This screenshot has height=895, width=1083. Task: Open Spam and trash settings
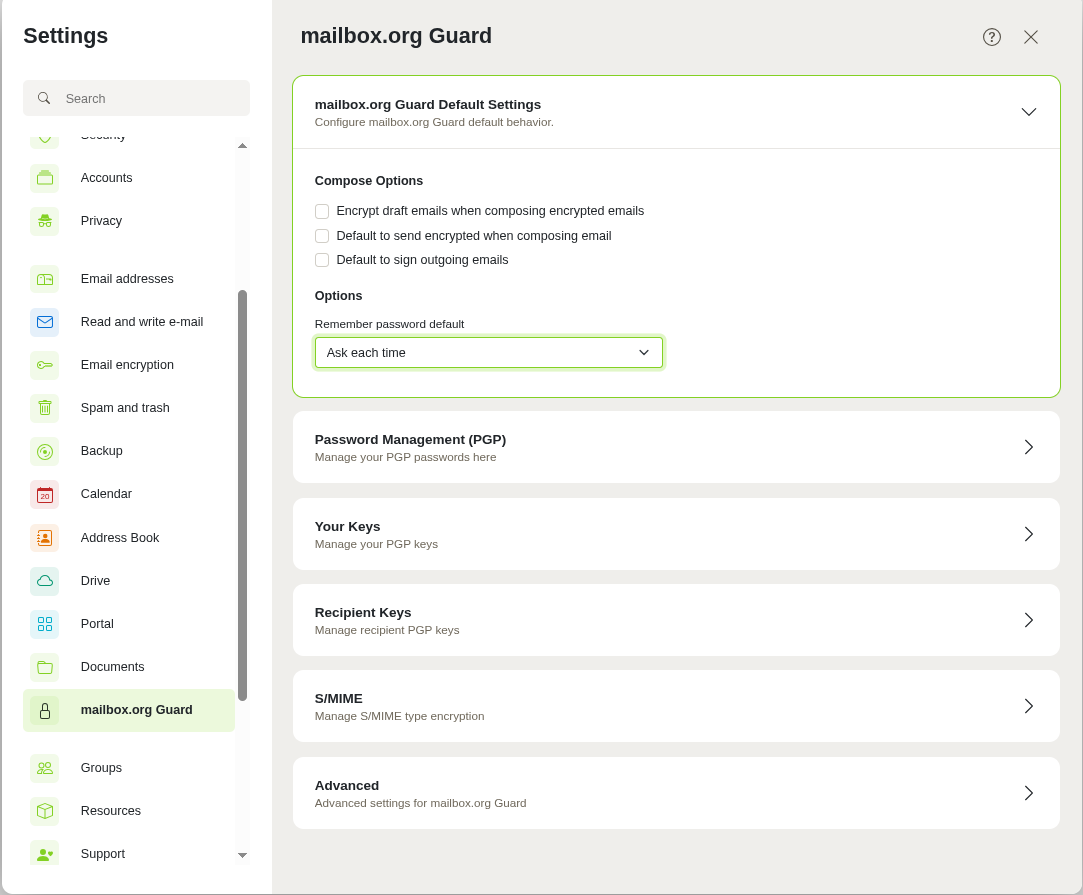click(x=129, y=408)
